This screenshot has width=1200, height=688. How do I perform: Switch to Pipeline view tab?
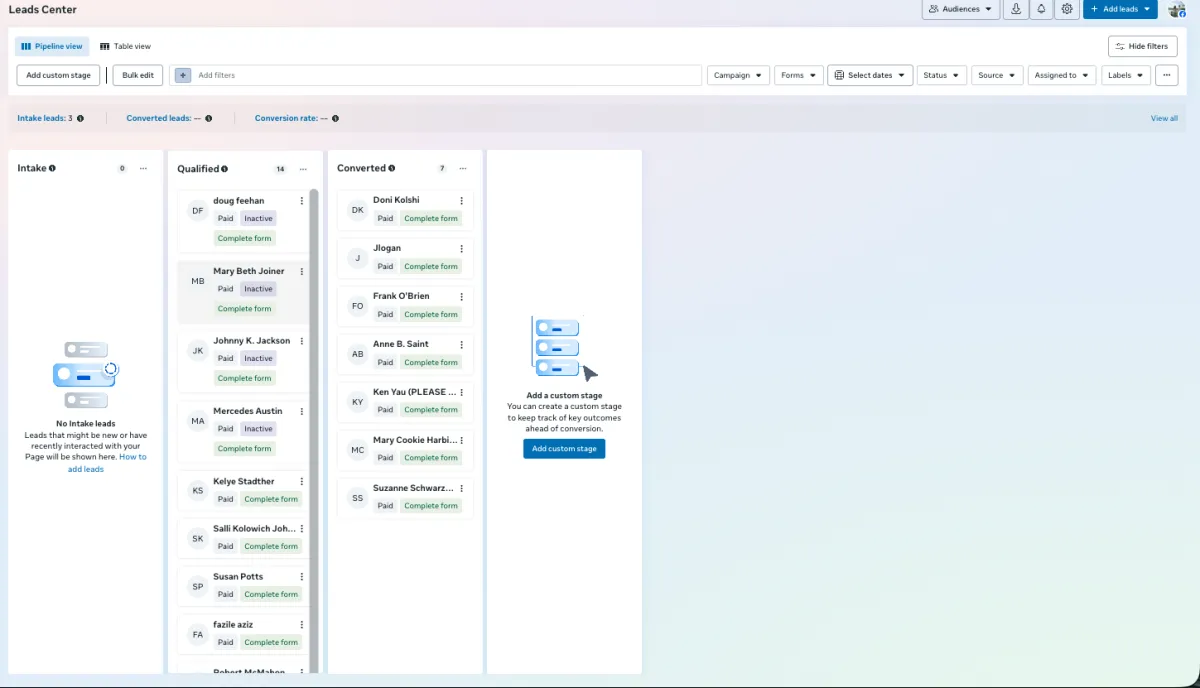point(52,46)
